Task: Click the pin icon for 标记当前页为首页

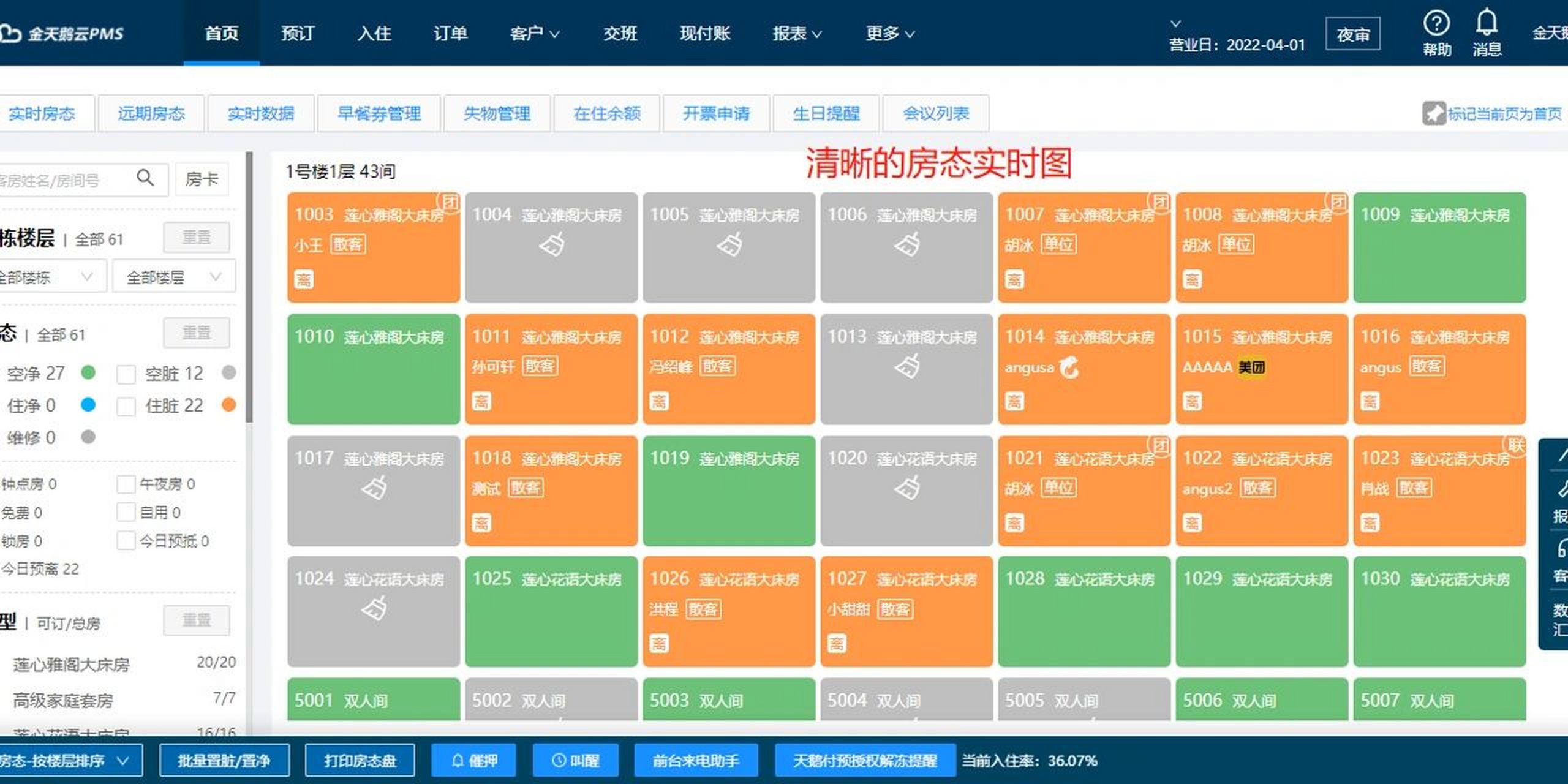Action: [1434, 115]
